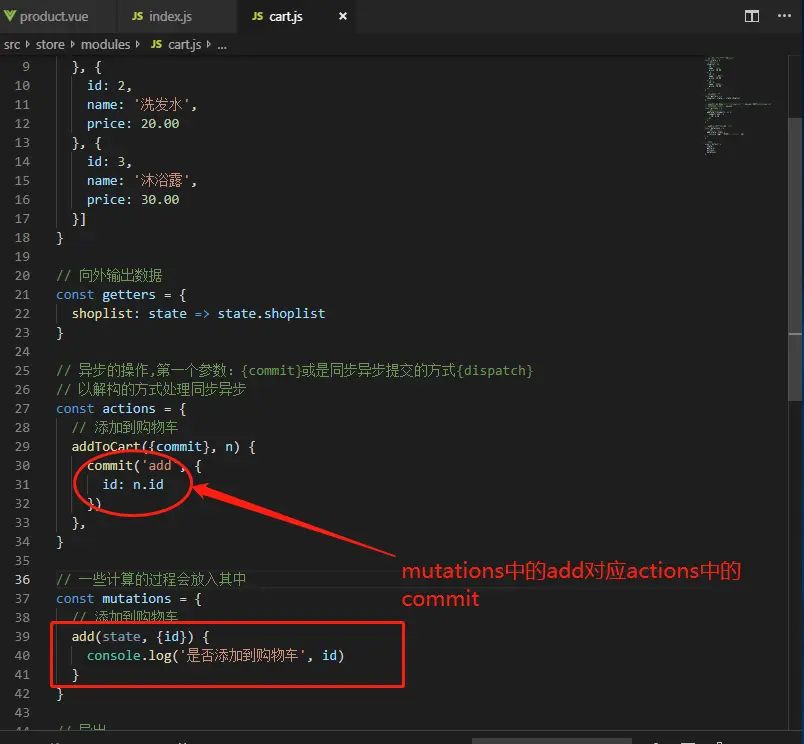Click line number 21 in the gutter
804x744 pixels.
pyautogui.click(x=22, y=295)
